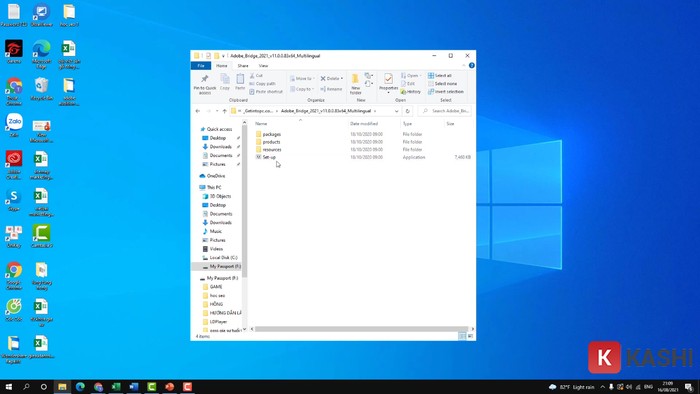The image size is (700, 394).
Task: Click Select all in ribbon
Action: click(x=440, y=76)
